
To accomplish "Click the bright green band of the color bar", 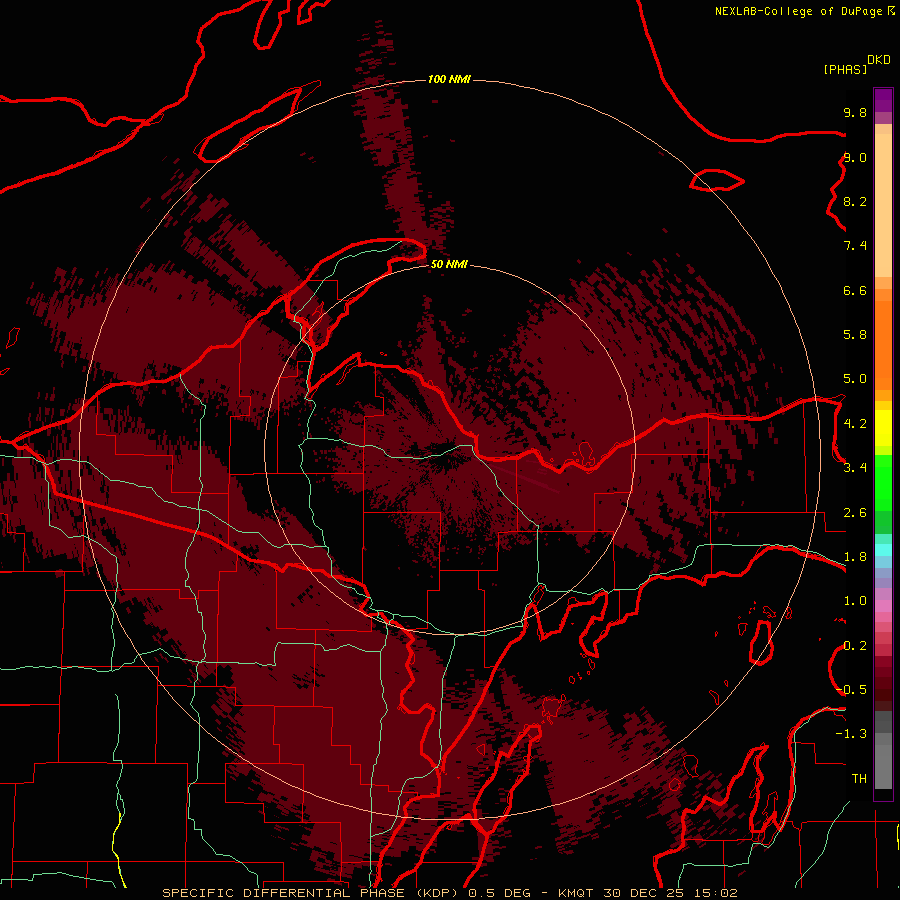I will pos(883,483).
